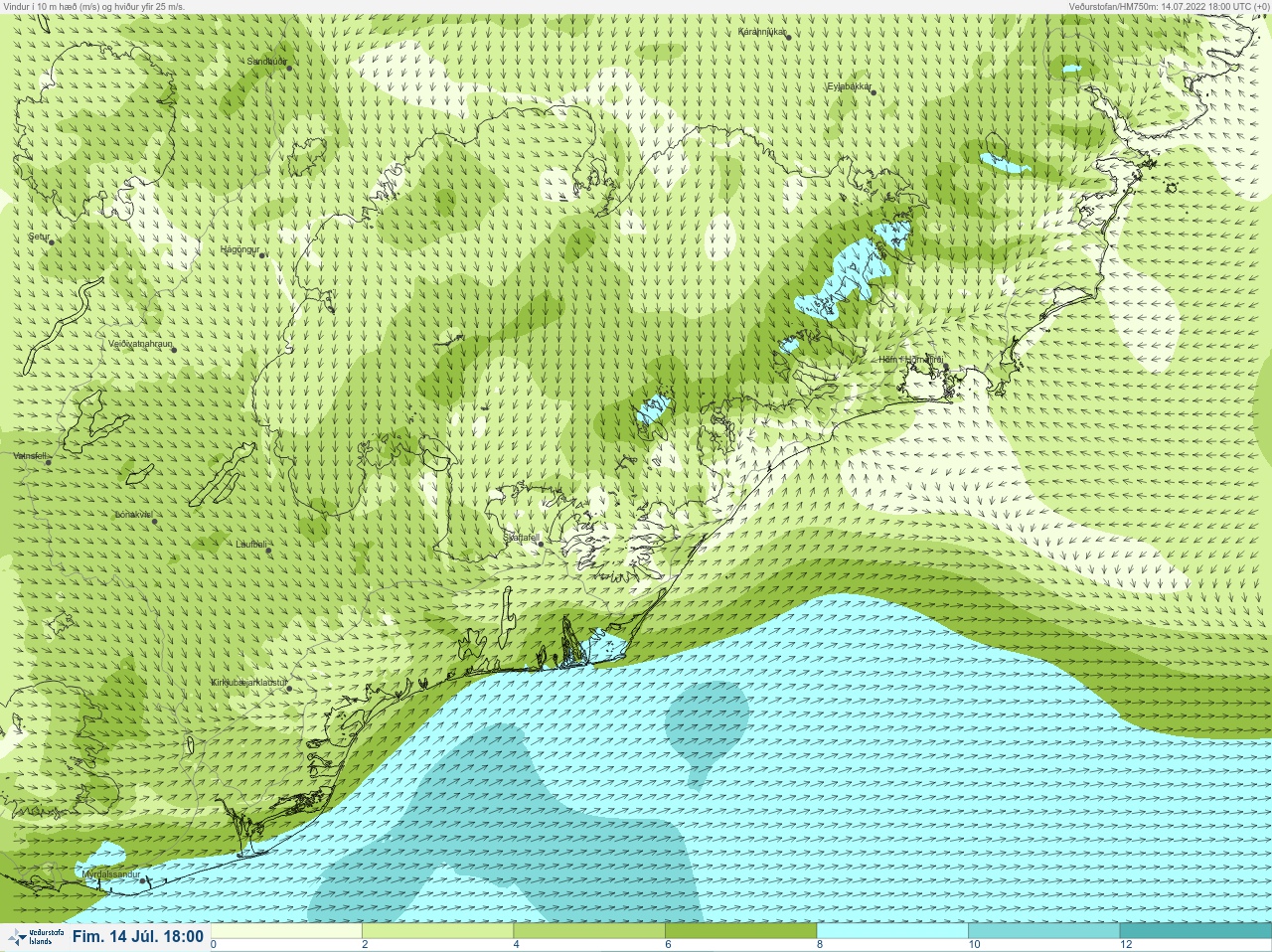
Task: Click the 0–2 m/s legend color swatch
Action: point(287,931)
